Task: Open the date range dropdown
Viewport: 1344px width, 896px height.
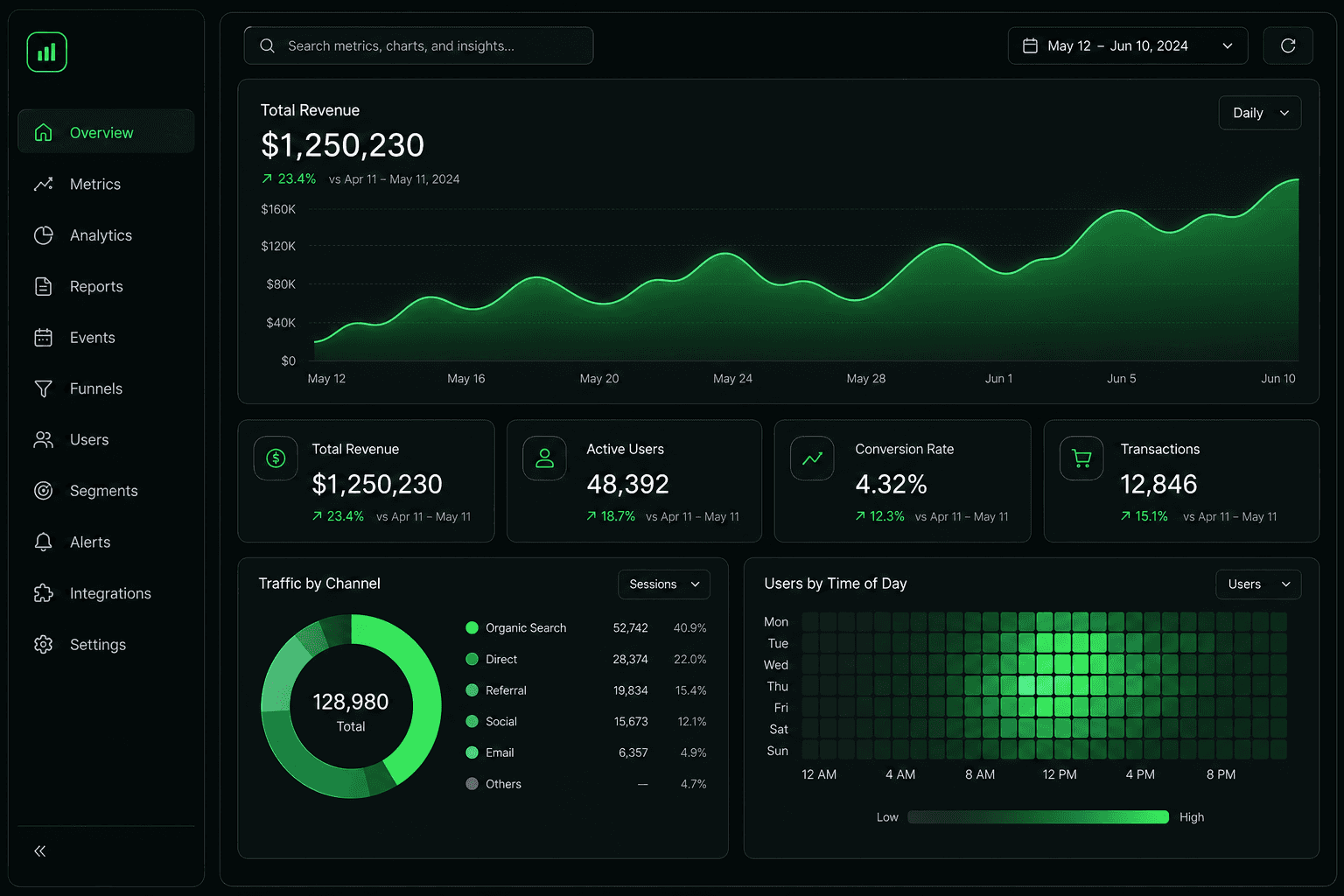Action: click(x=1129, y=45)
